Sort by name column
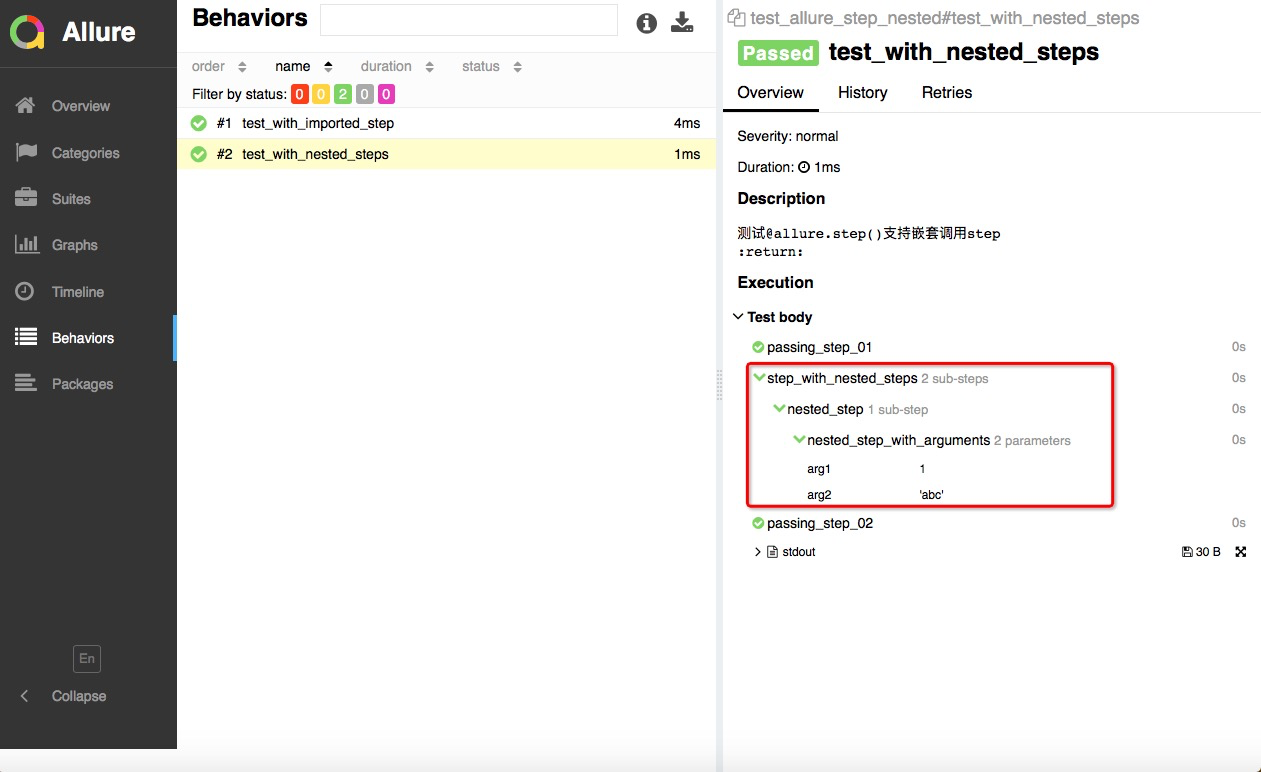The width and height of the screenshot is (1261, 772). pyautogui.click(x=304, y=66)
